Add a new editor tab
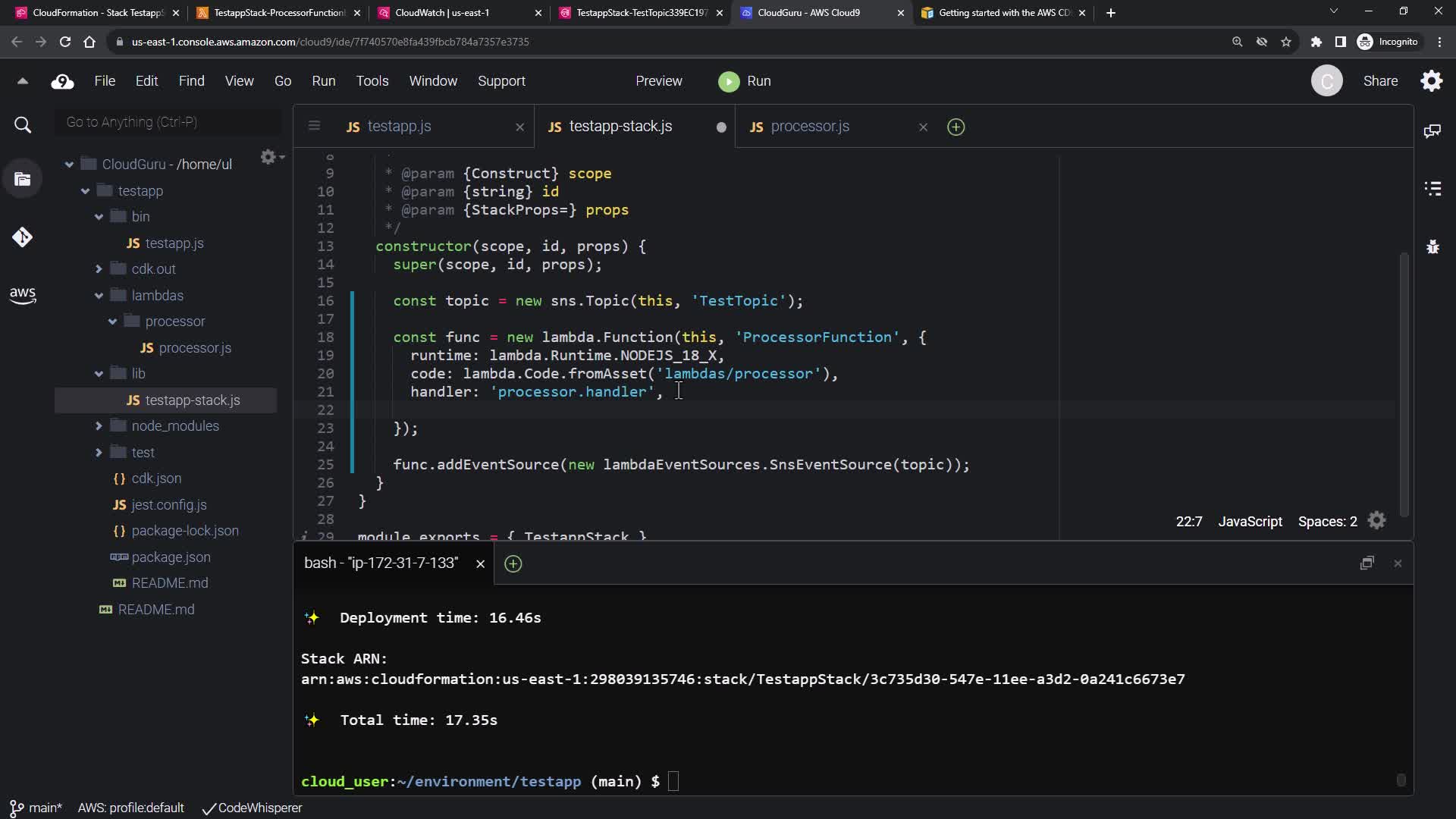Image resolution: width=1456 pixels, height=819 pixels. (955, 127)
